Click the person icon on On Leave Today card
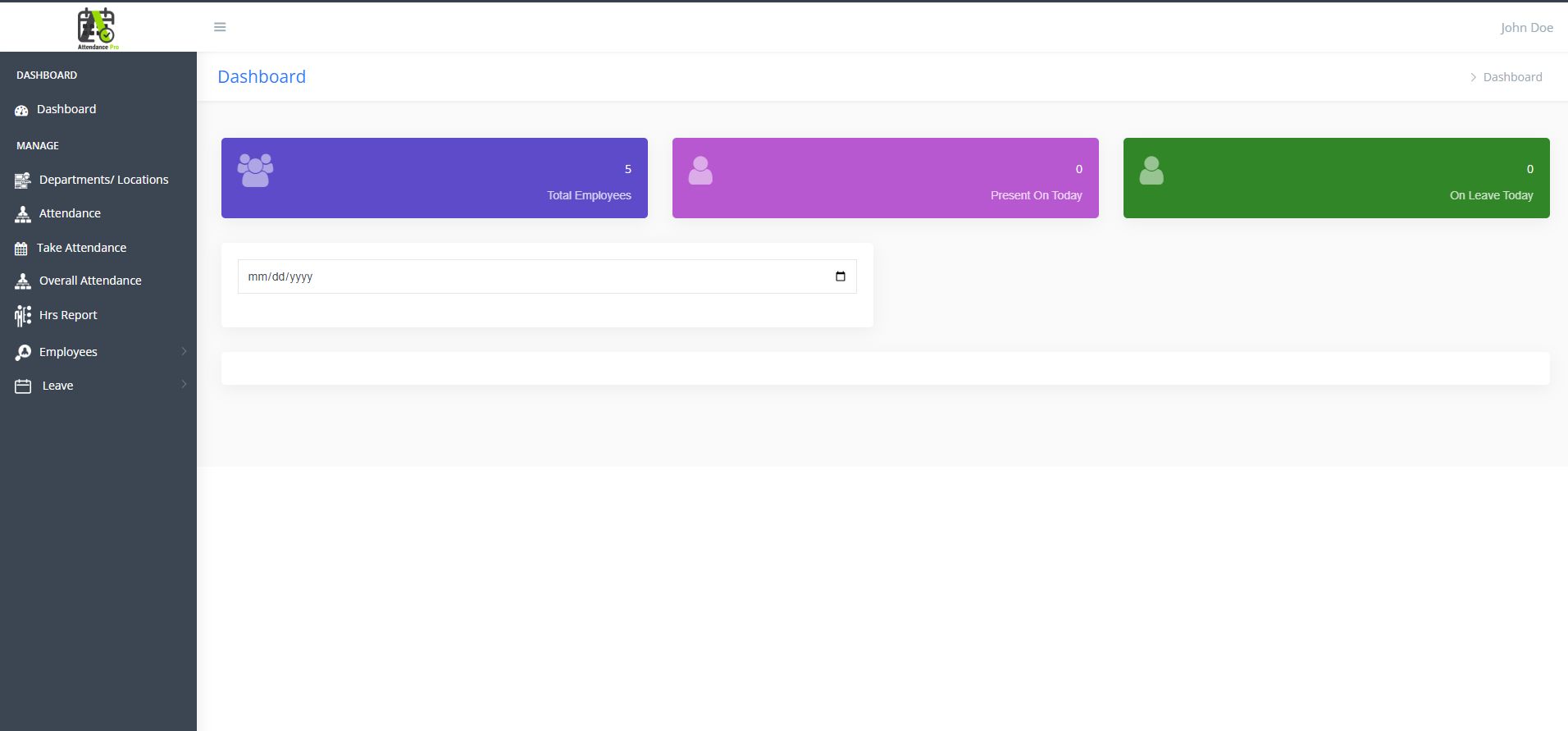The height and width of the screenshot is (731, 1568). [x=1151, y=171]
